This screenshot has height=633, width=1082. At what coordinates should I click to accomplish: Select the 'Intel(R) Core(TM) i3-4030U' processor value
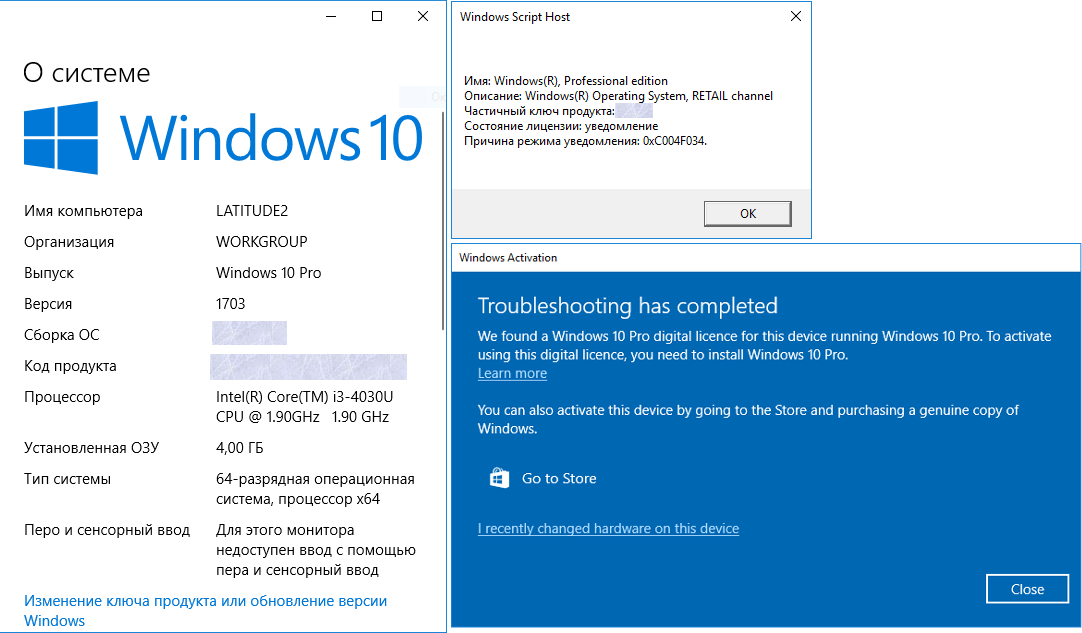pyautogui.click(x=304, y=407)
